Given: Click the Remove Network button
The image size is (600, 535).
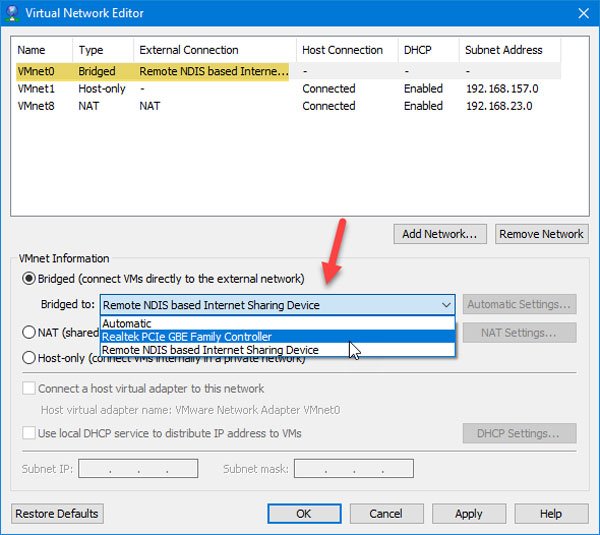Looking at the screenshot, I should (541, 234).
